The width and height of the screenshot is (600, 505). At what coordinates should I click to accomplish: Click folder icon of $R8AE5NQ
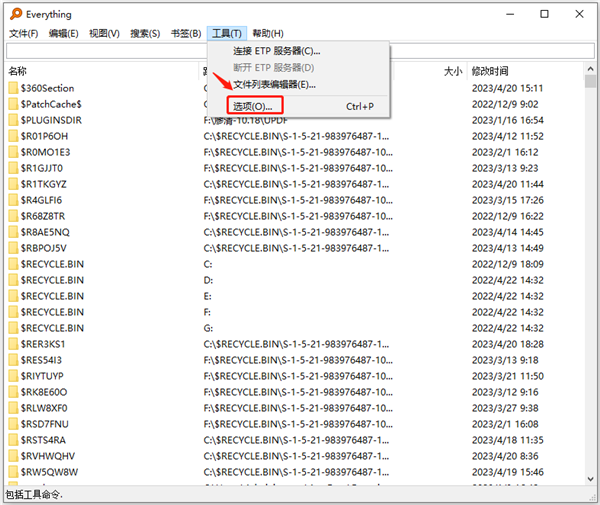tap(13, 232)
